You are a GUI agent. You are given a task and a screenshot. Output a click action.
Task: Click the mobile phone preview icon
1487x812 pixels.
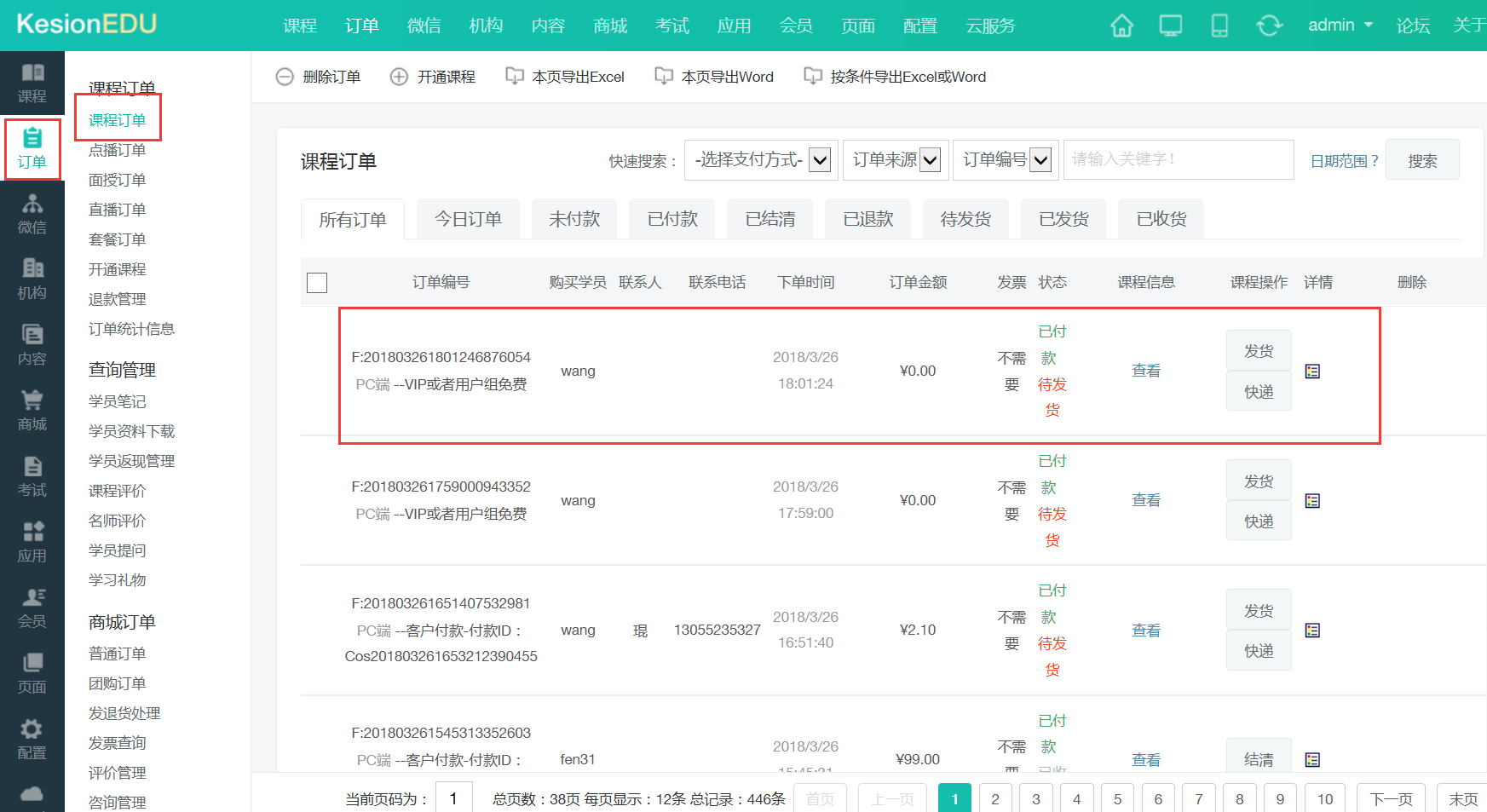[1219, 26]
